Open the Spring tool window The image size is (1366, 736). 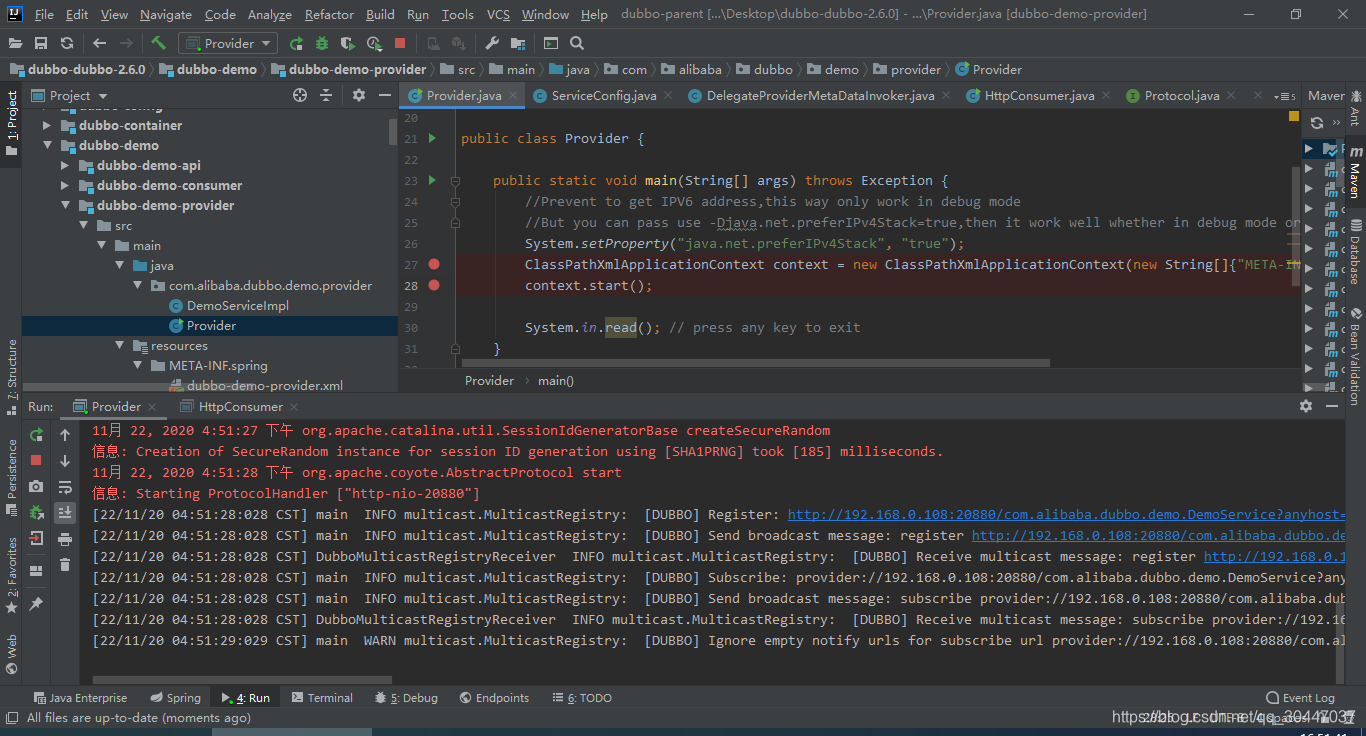[x=176, y=698]
